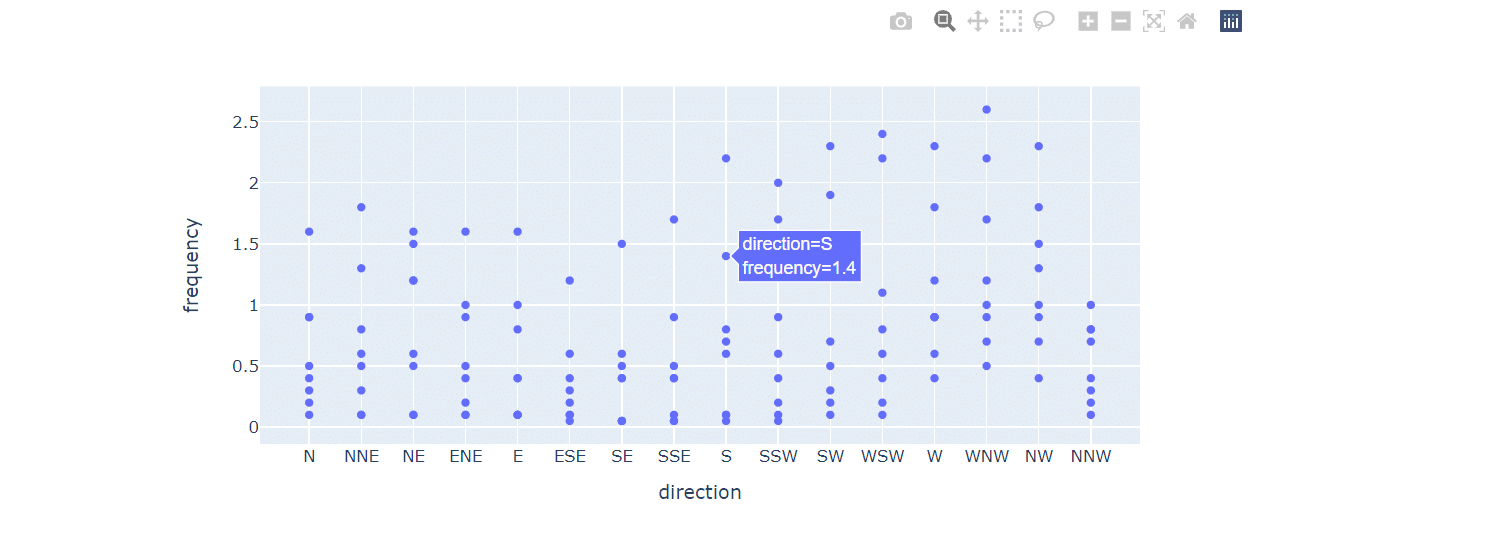Choose the Lasso Select tool
The height and width of the screenshot is (551, 1511).
point(1044,21)
